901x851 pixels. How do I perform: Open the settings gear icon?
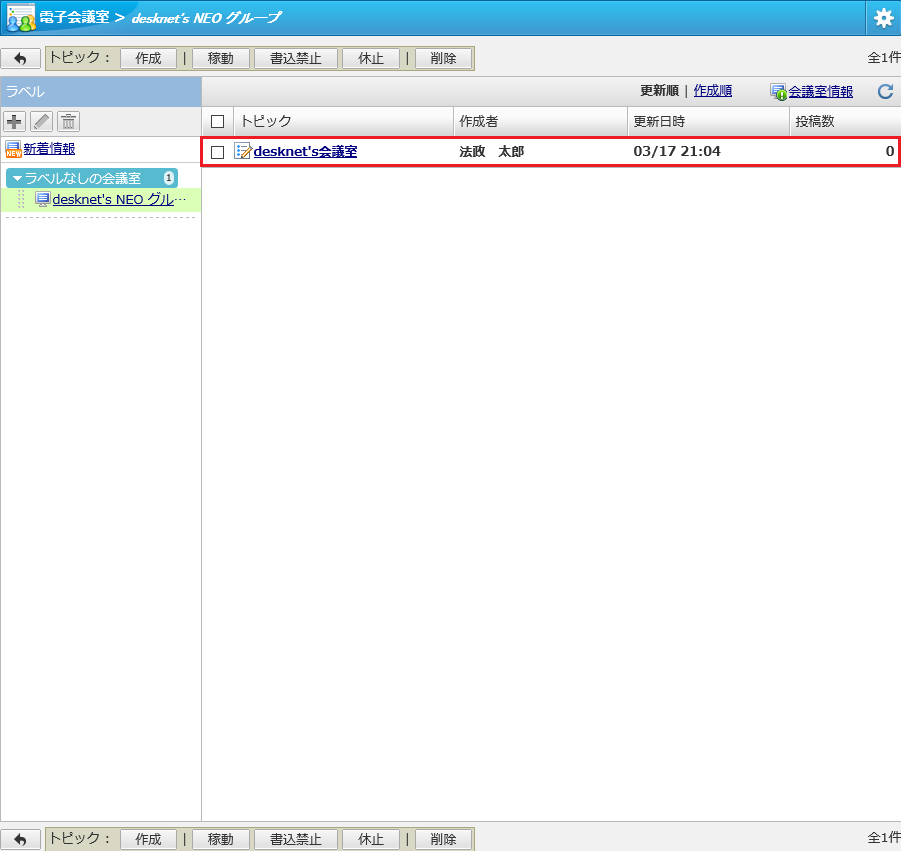tap(883, 18)
